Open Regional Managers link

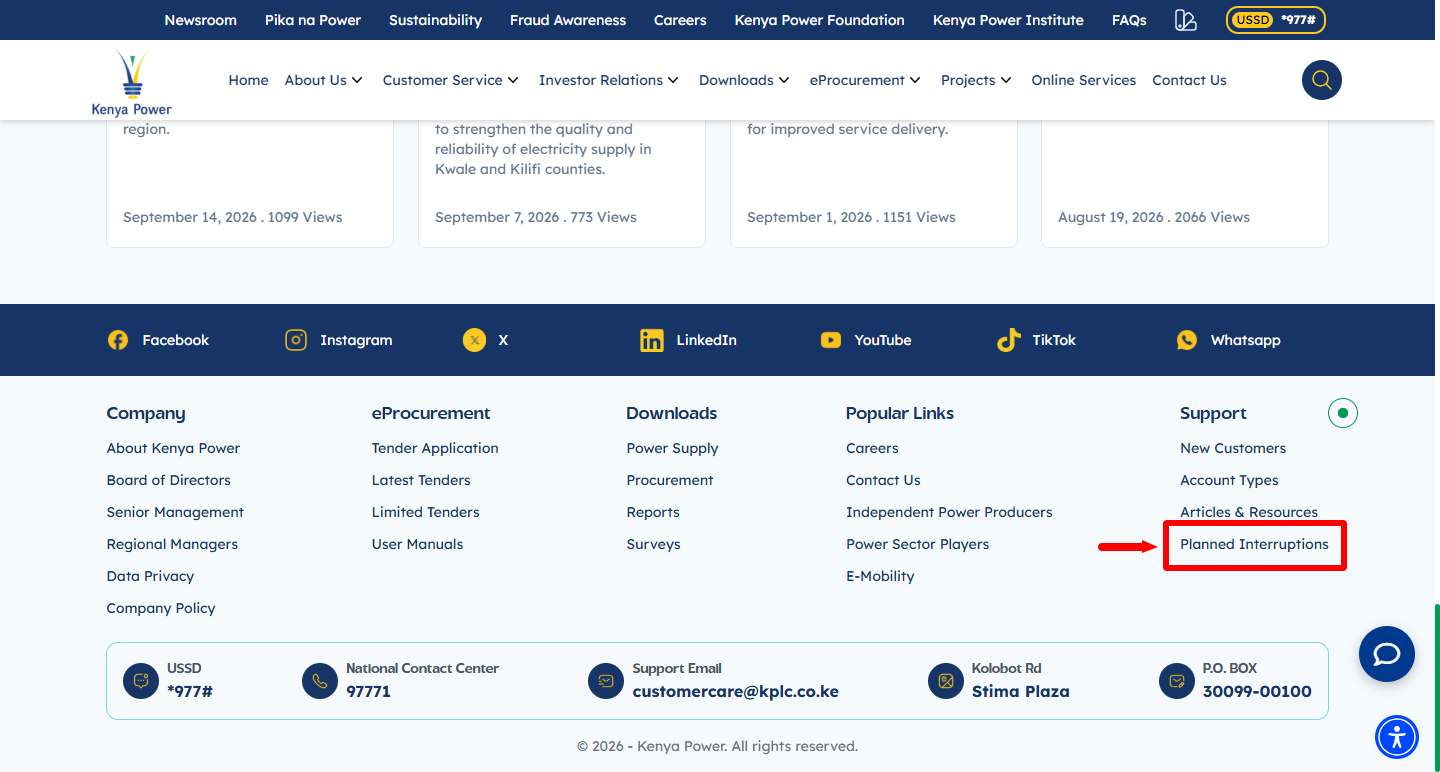(172, 544)
